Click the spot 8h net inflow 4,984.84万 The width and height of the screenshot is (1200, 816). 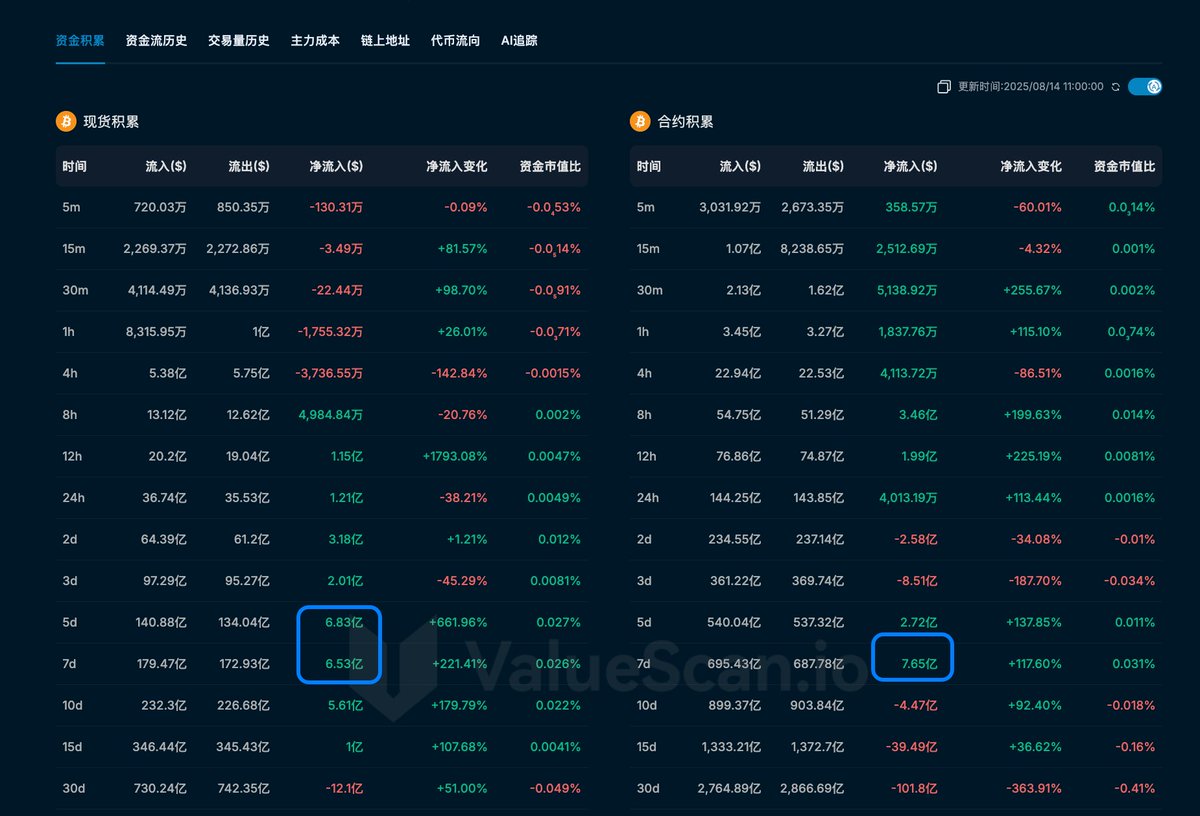coord(332,414)
